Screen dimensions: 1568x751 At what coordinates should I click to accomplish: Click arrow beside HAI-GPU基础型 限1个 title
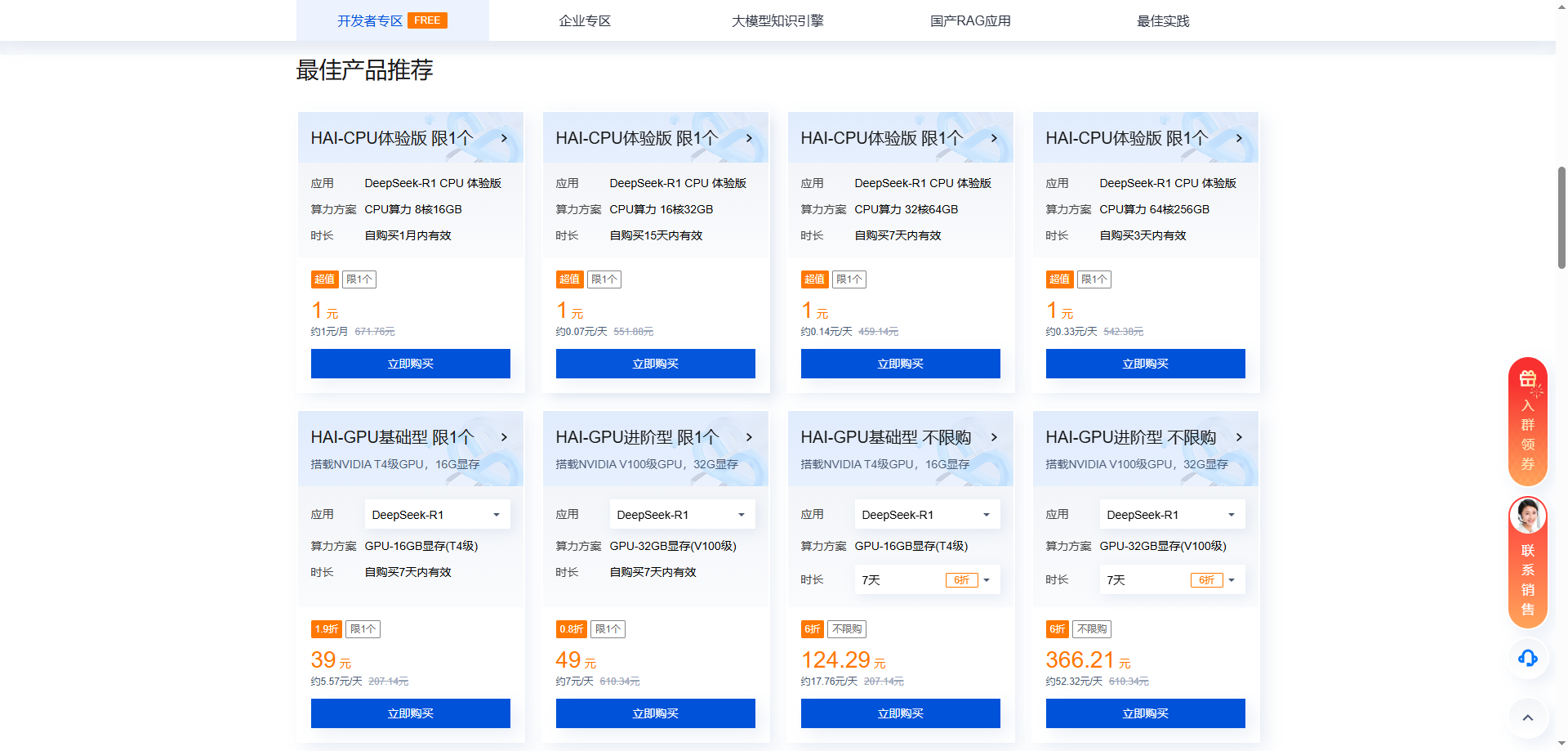click(x=505, y=437)
